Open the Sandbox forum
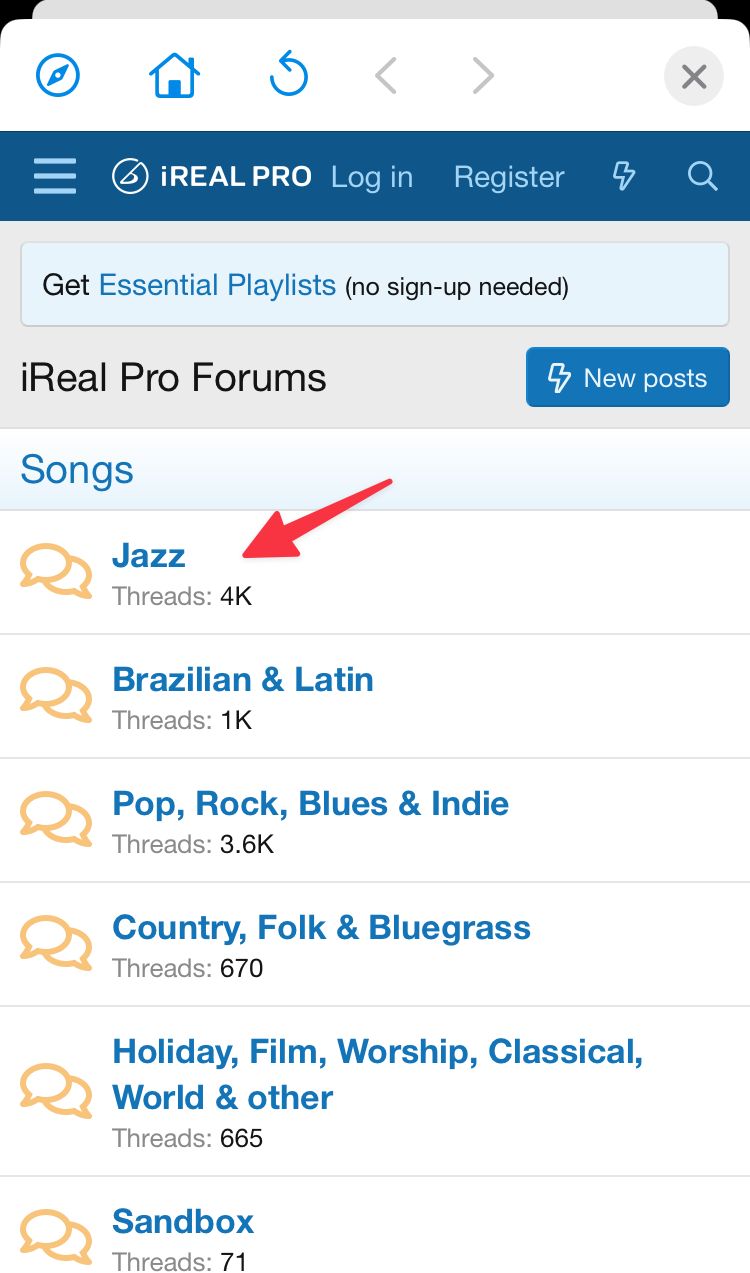The width and height of the screenshot is (750, 1273). 183,1221
